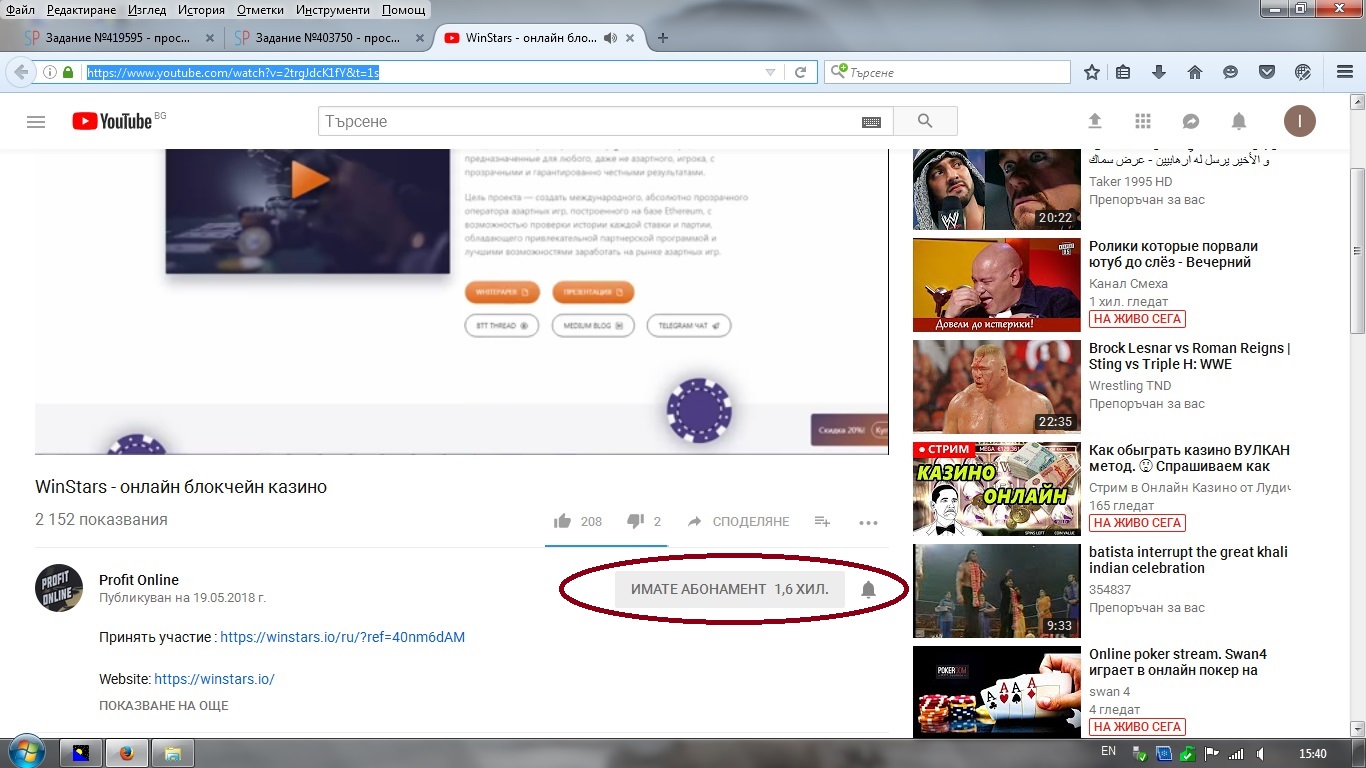Bookmark this page star icon

[1092, 72]
